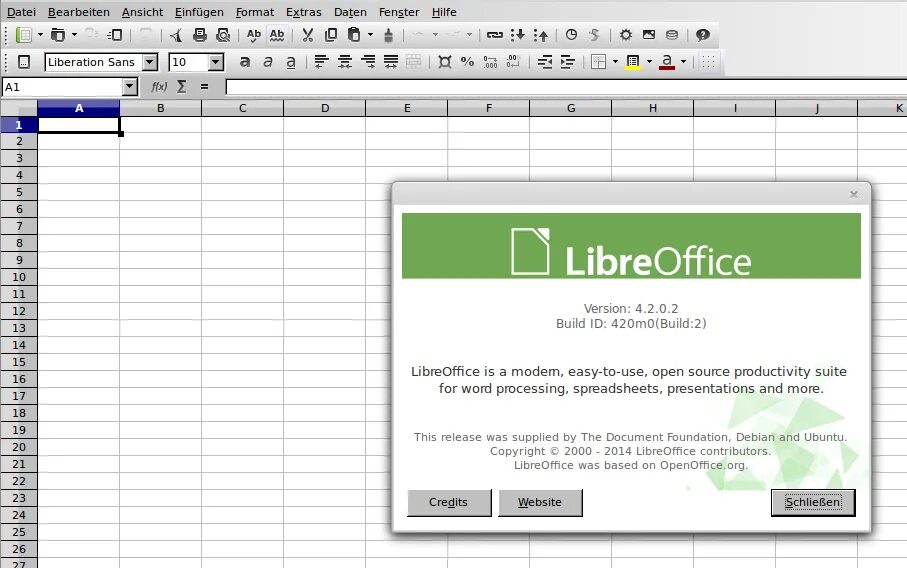Screen dimensions: 907x568
Task: Click the New spreadsheet icon
Action: 24,35
